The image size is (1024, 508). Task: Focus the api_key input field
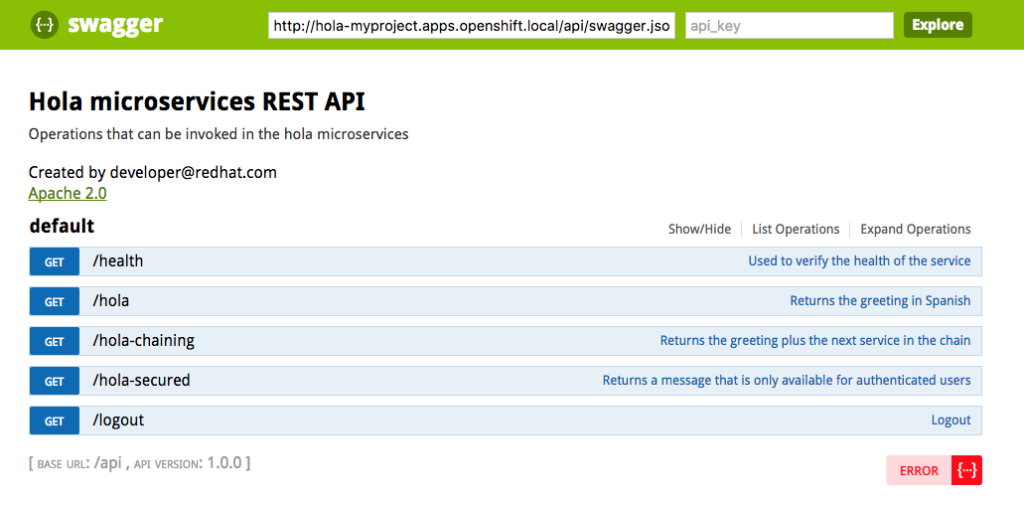788,25
